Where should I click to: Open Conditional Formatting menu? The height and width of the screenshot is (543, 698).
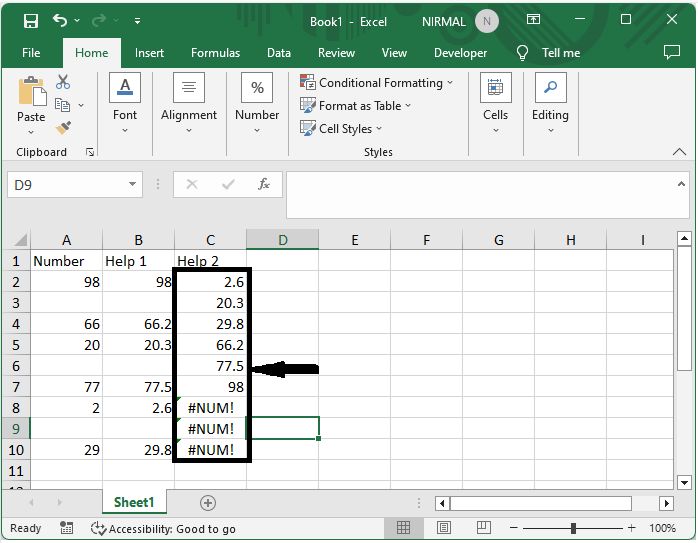click(377, 83)
